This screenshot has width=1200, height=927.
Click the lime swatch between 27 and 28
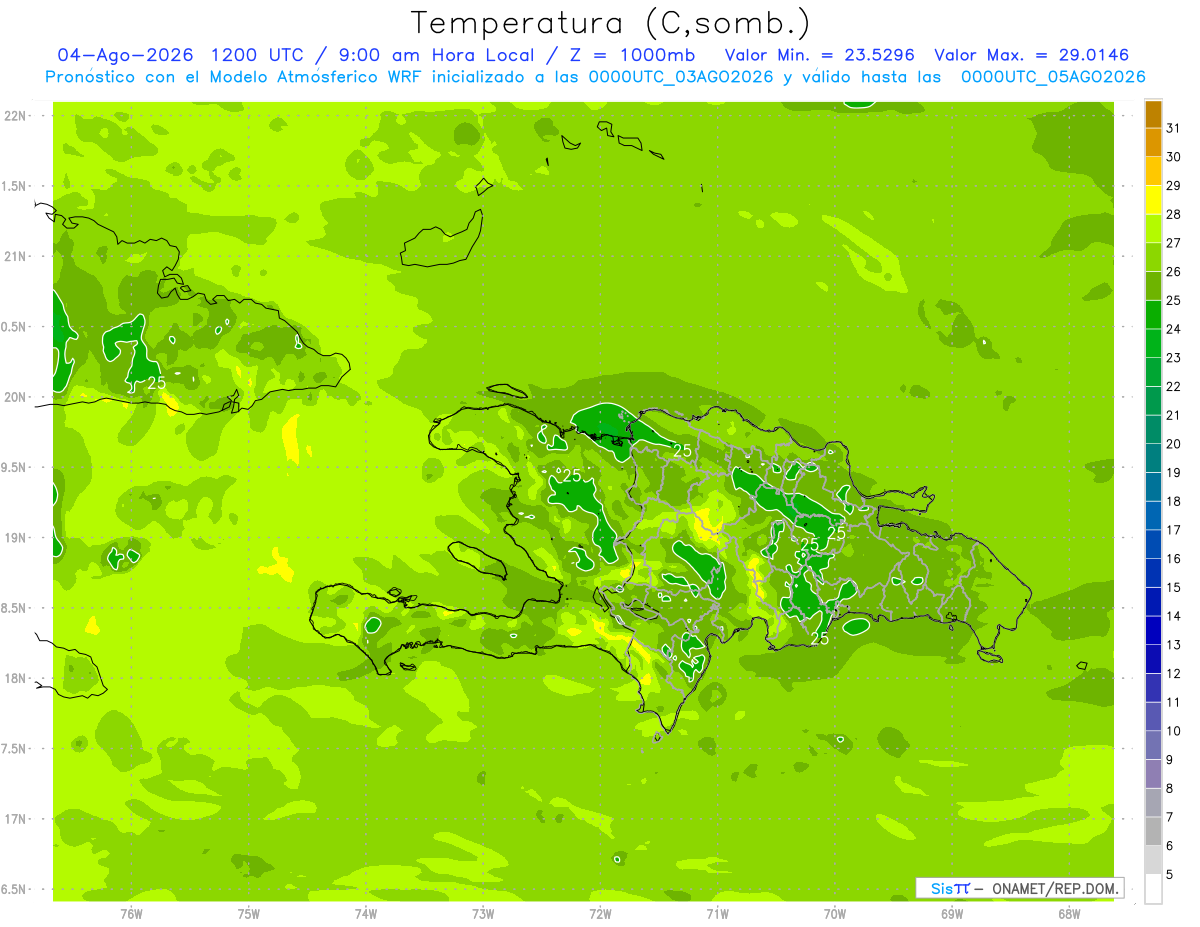click(1153, 229)
